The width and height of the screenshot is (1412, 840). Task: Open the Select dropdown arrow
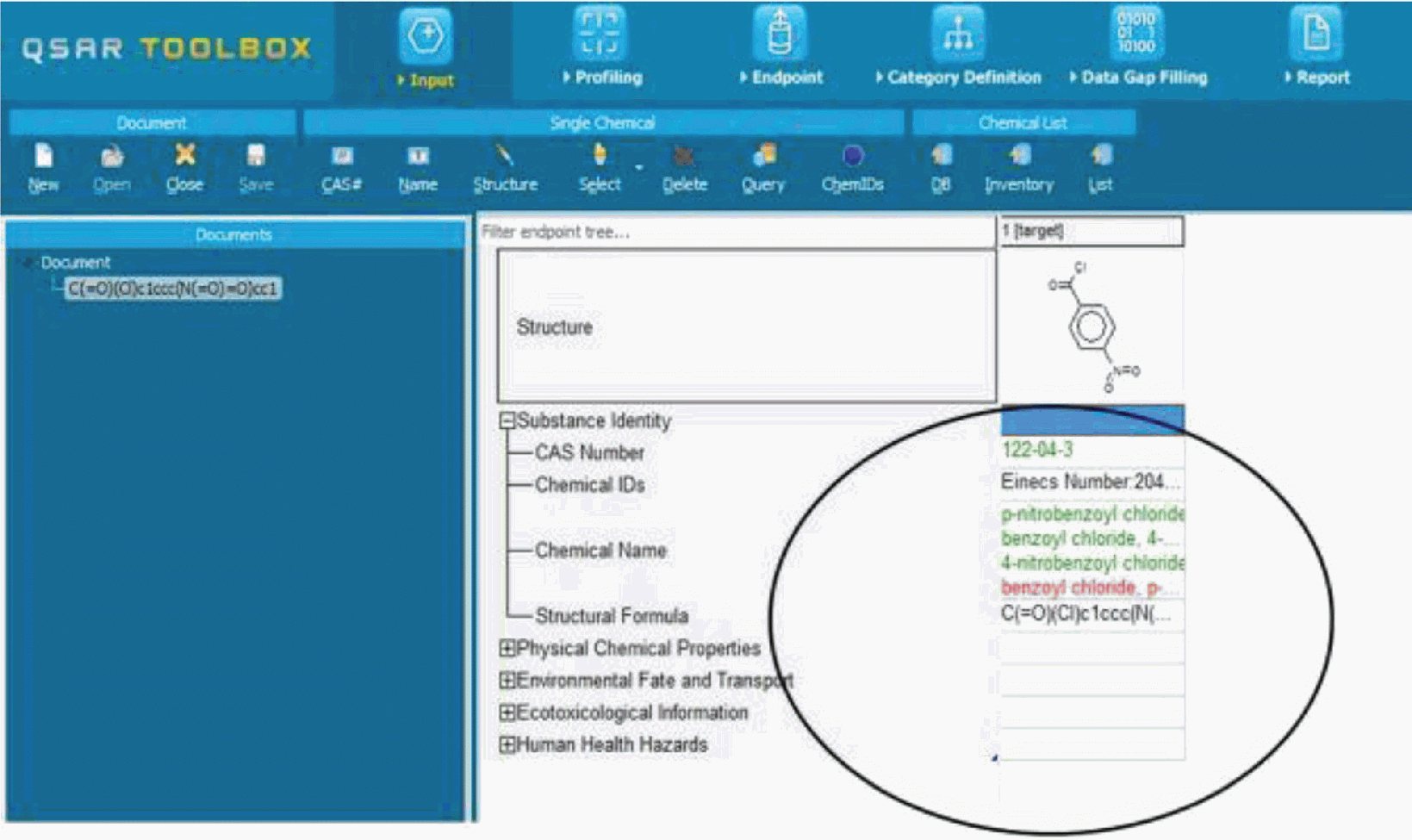(639, 166)
